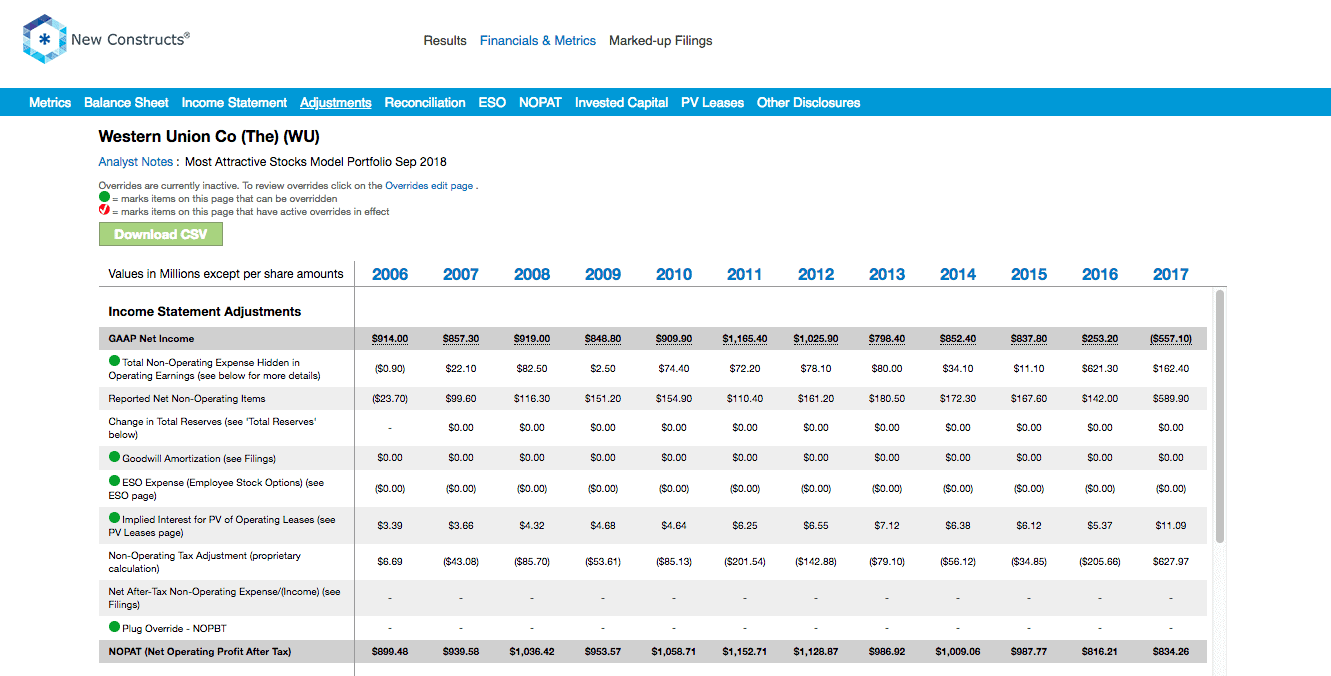Click the Income Statement Adjustments heading

point(205,312)
